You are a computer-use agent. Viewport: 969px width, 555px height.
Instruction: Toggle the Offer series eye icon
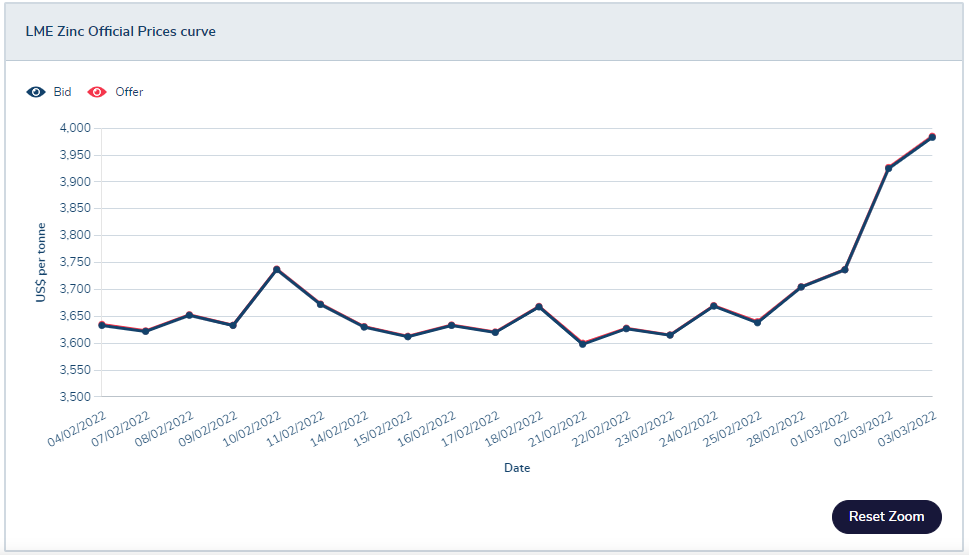pos(97,92)
